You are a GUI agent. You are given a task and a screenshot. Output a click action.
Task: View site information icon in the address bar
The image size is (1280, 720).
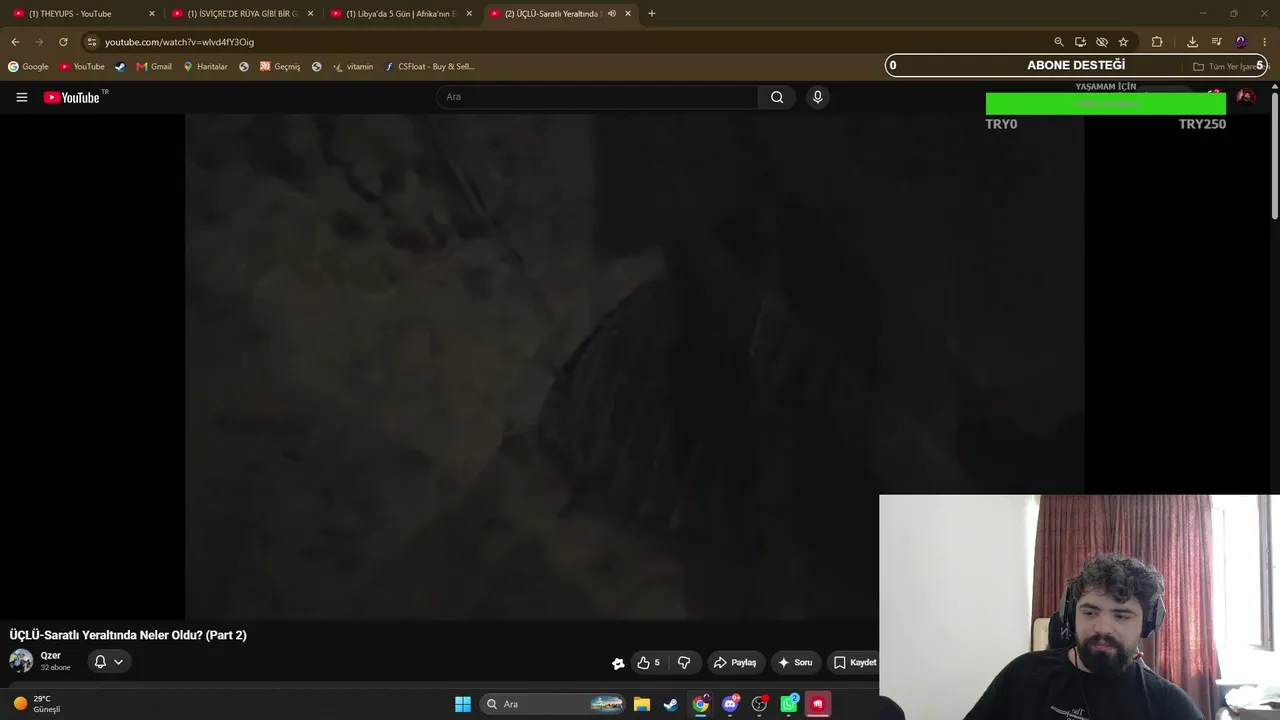click(92, 42)
